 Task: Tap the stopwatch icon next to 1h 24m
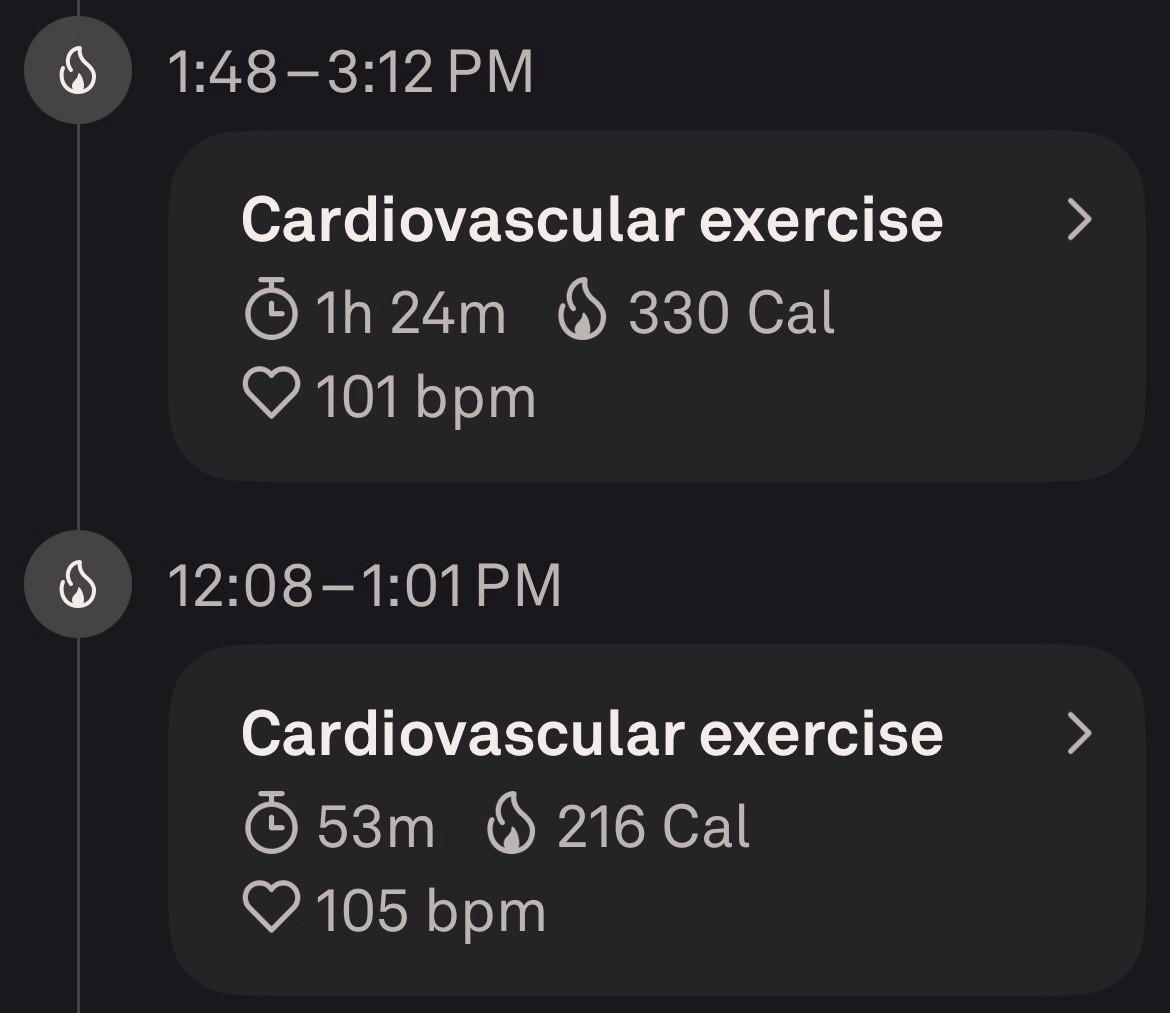(x=271, y=311)
